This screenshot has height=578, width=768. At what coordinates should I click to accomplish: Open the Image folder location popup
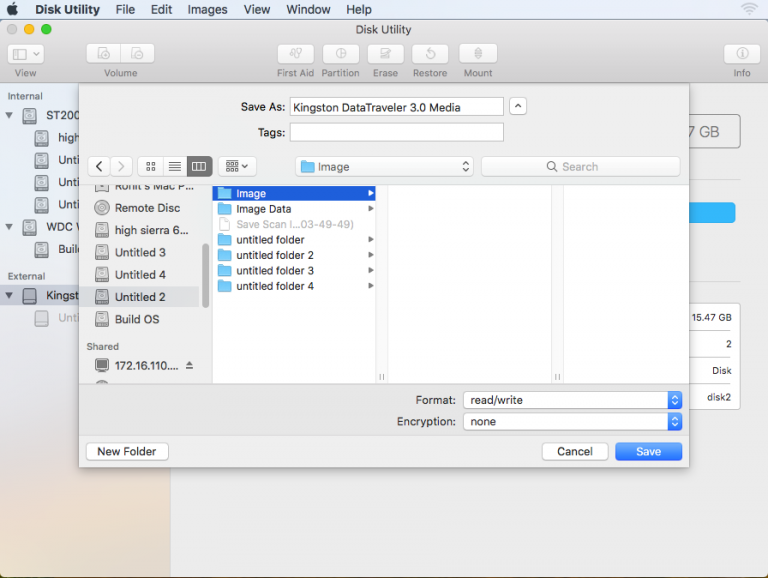tap(384, 167)
